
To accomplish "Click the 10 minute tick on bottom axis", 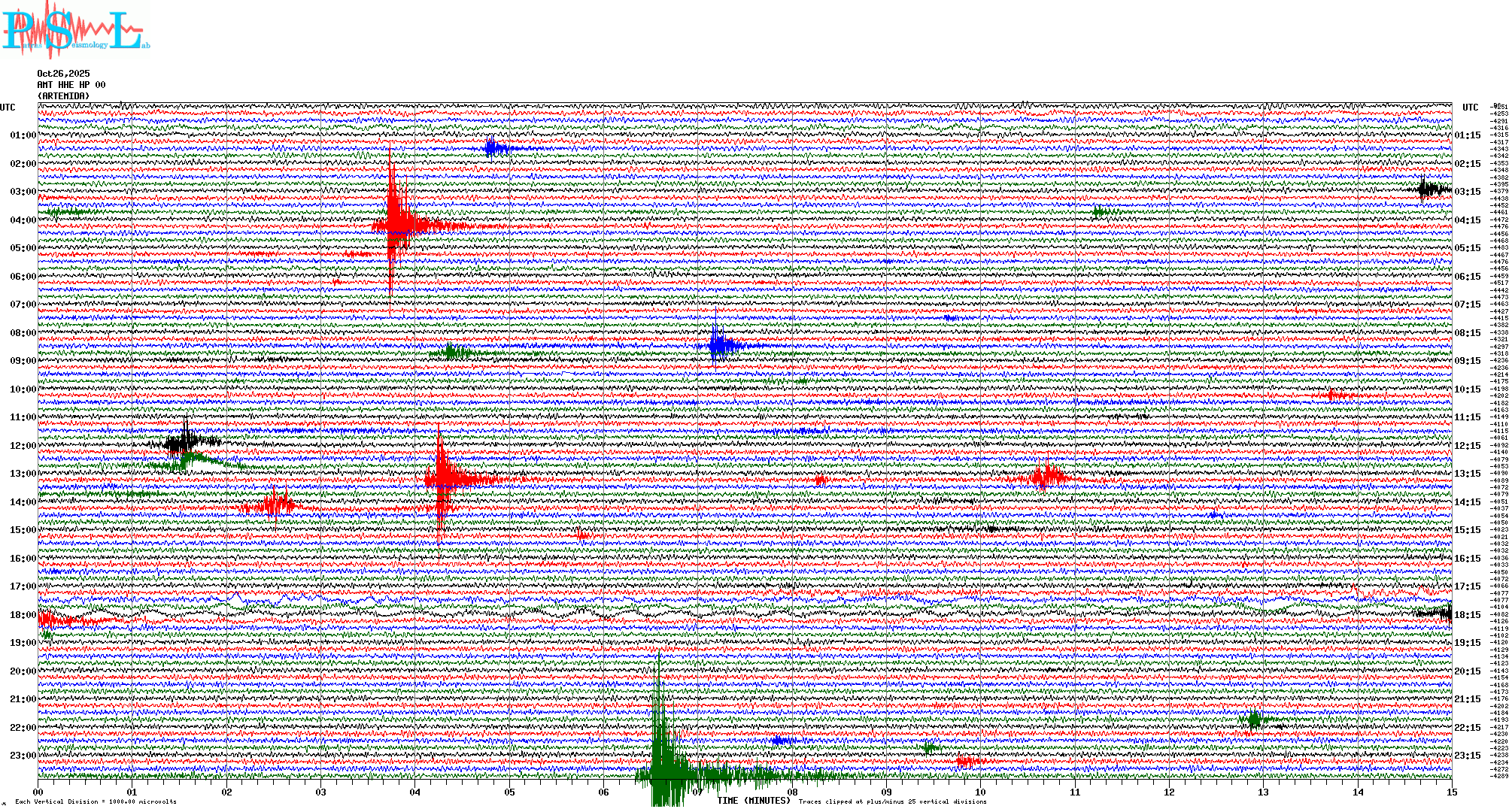I will pyautogui.click(x=980, y=792).
